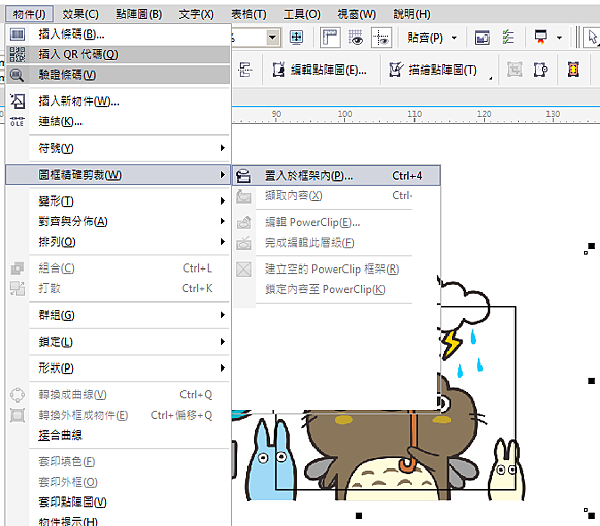The height and width of the screenshot is (526, 600).
Task: Open the Trace Bitmap (描繪點陣圖) flyout
Action: coord(490,78)
